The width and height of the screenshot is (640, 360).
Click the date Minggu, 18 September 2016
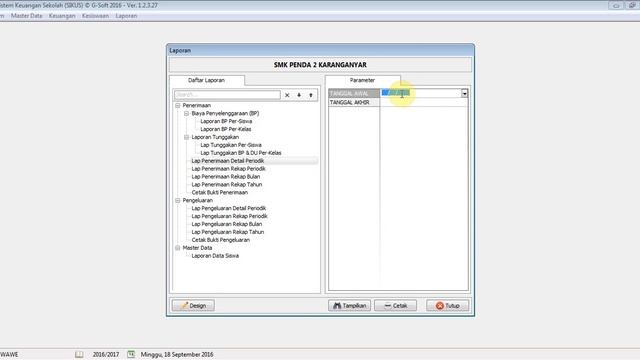pos(177,355)
